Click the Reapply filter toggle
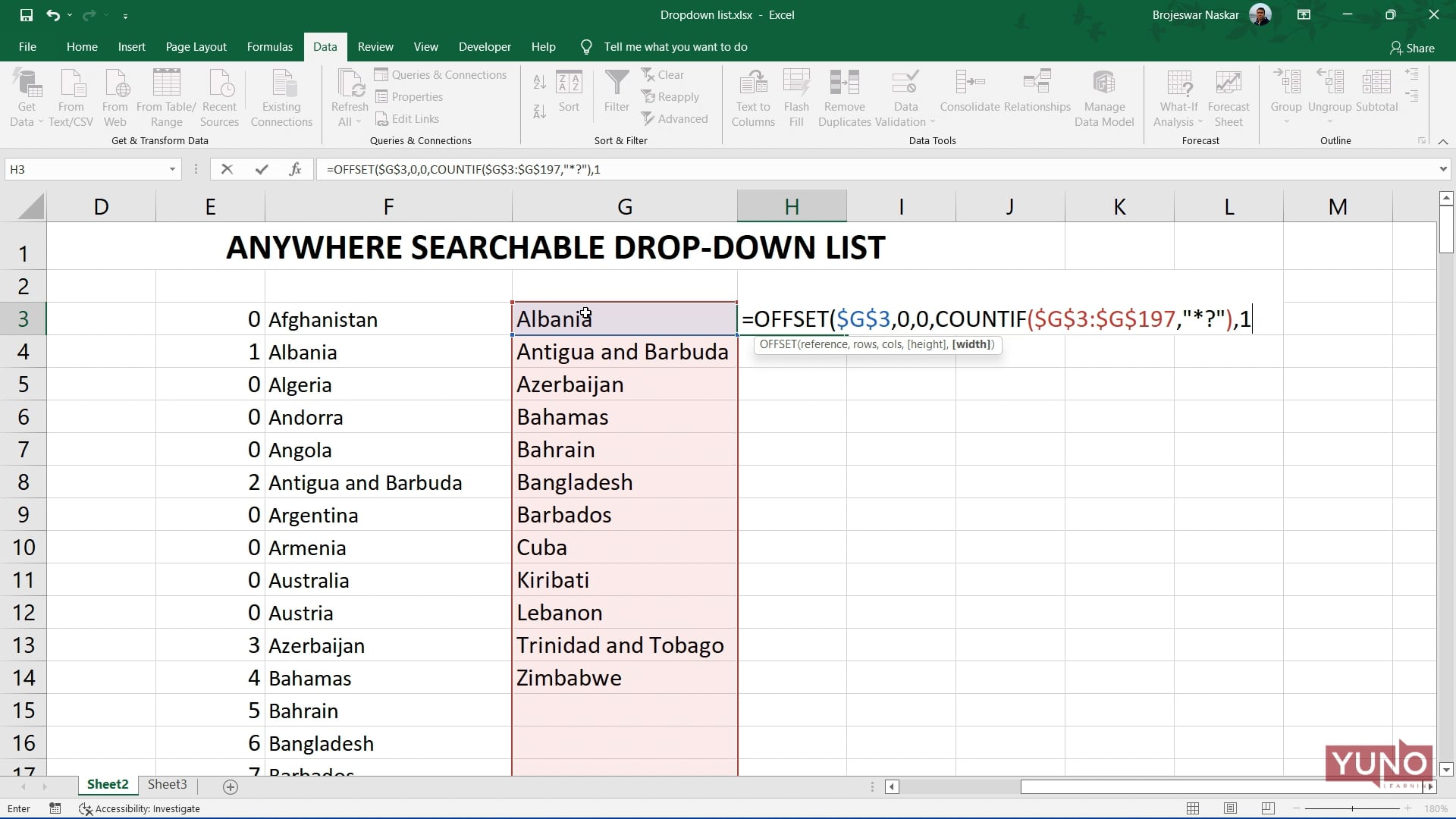Viewport: 1456px width, 819px height. pyautogui.click(x=671, y=97)
